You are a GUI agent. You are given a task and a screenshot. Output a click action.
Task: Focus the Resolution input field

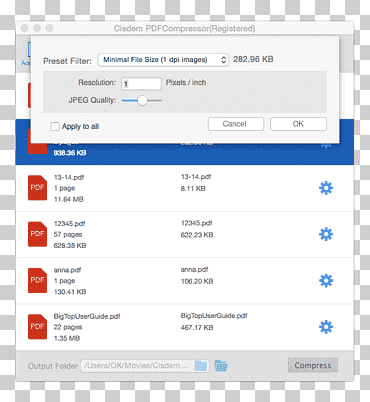pos(141,83)
